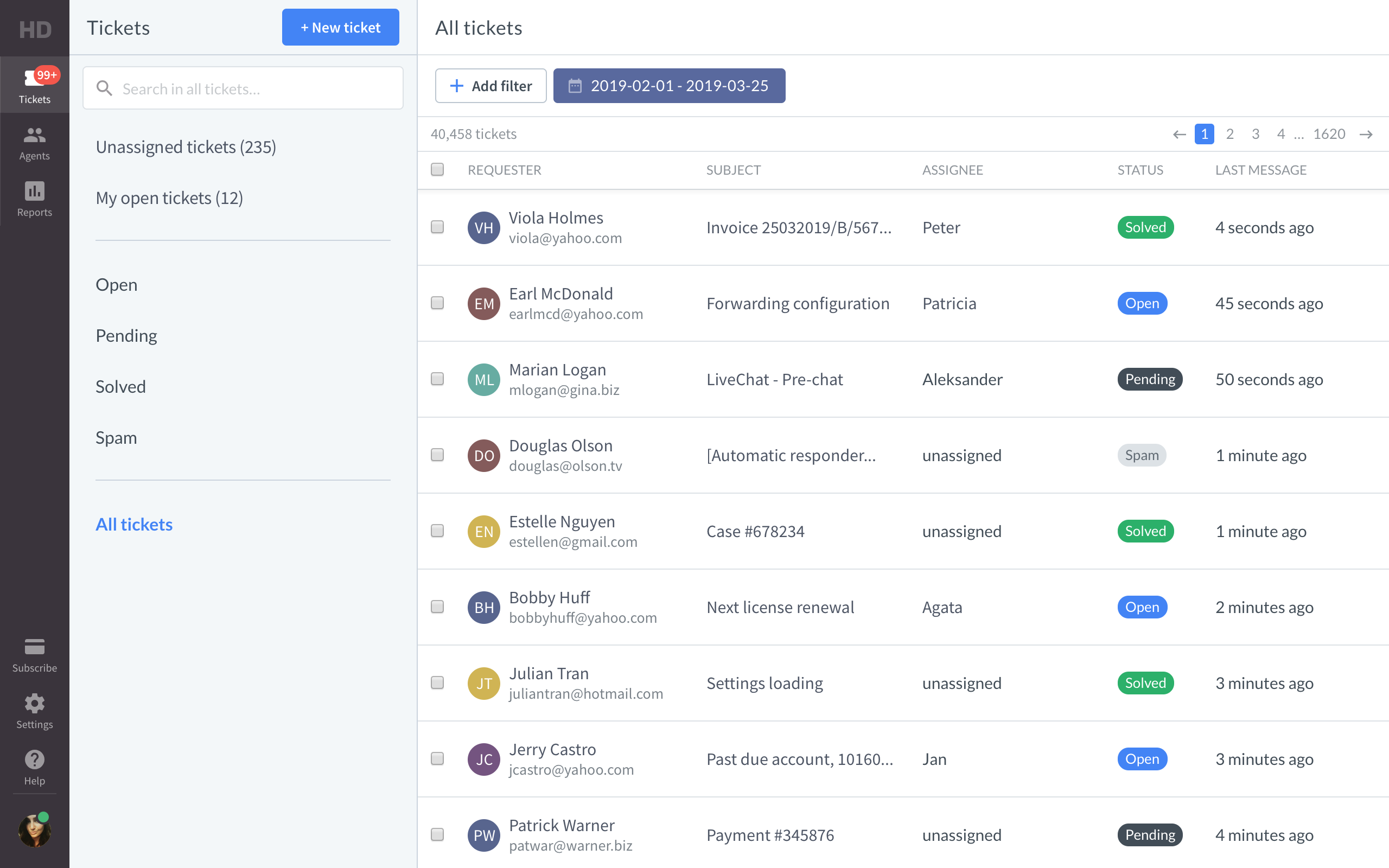Open the Tickets section in sidebar

click(x=34, y=85)
